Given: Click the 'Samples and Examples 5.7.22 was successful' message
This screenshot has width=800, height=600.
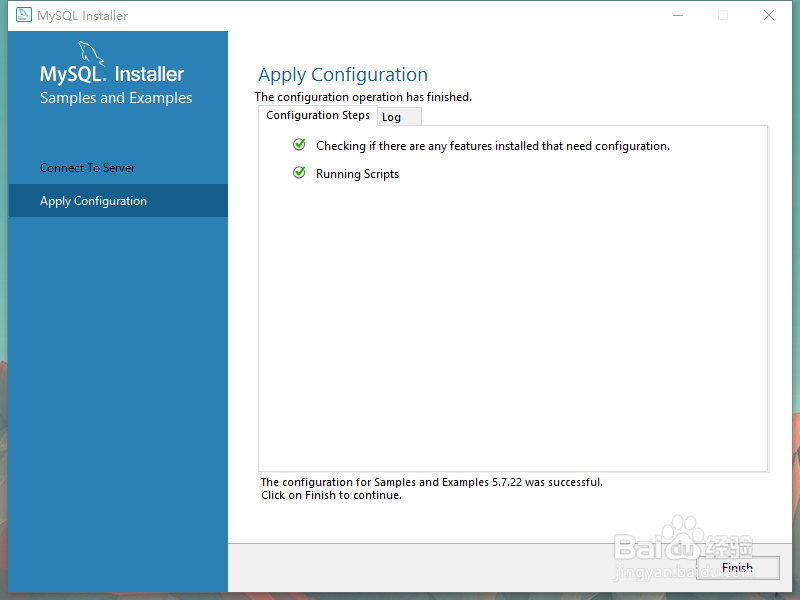Looking at the screenshot, I should [432, 482].
